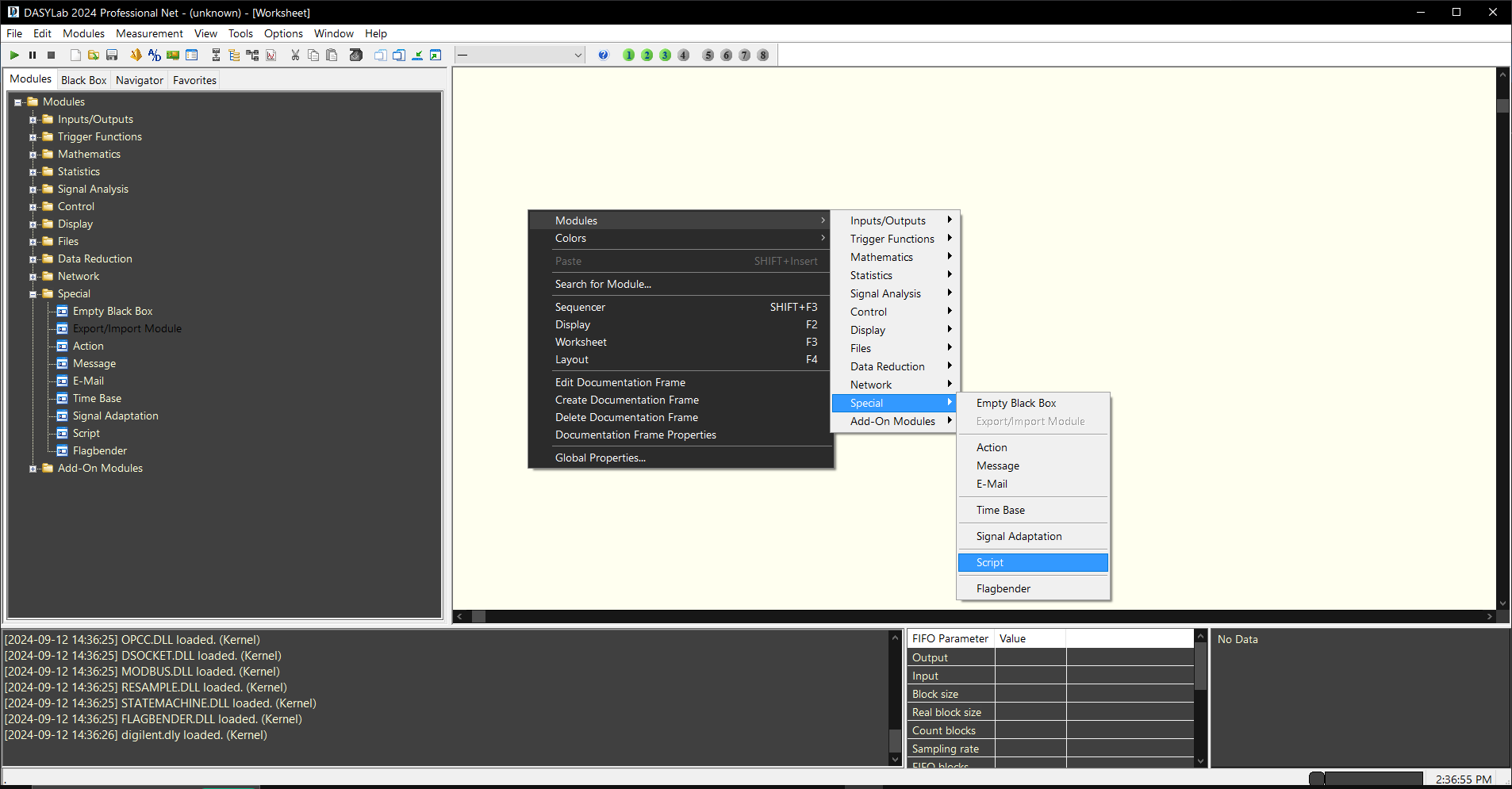This screenshot has width=1512, height=789.
Task: Collapse the Special folder in module tree
Action: 33,294
